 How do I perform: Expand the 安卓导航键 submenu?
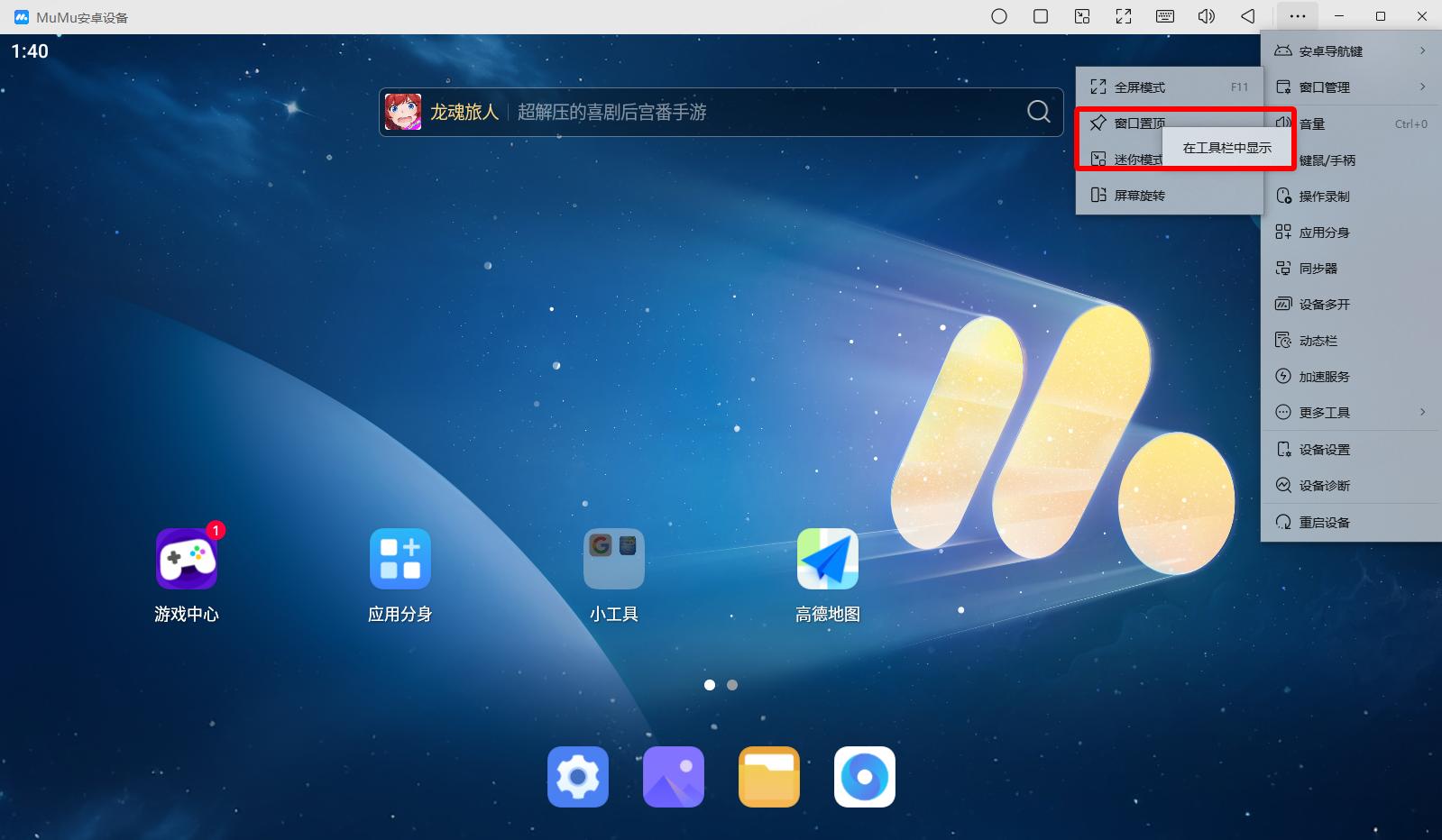click(x=1350, y=51)
